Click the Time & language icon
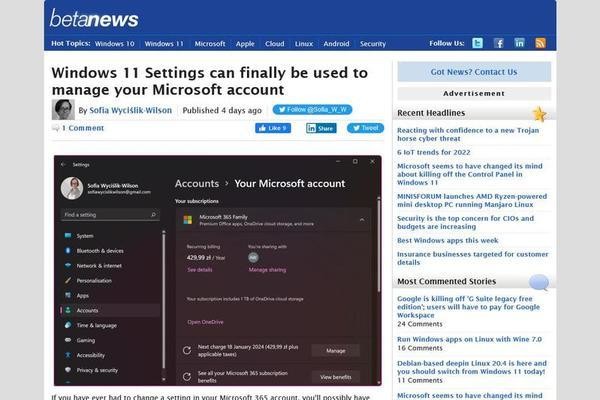 (x=68, y=325)
